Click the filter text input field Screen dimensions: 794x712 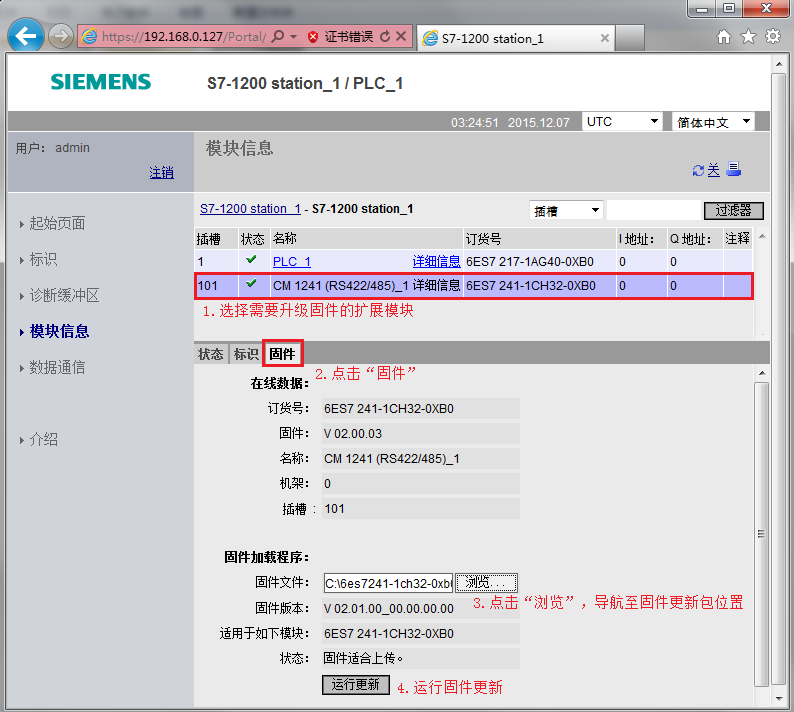pos(653,210)
